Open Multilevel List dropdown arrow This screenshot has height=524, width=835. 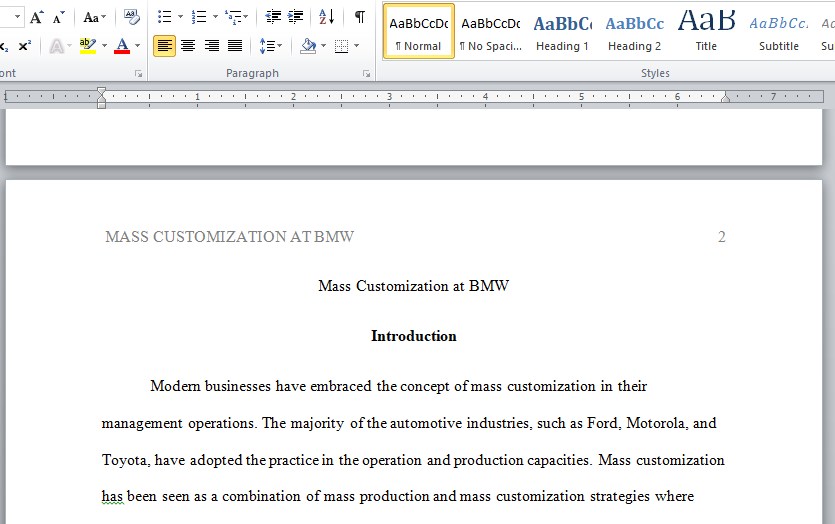pyautogui.click(x=245, y=17)
